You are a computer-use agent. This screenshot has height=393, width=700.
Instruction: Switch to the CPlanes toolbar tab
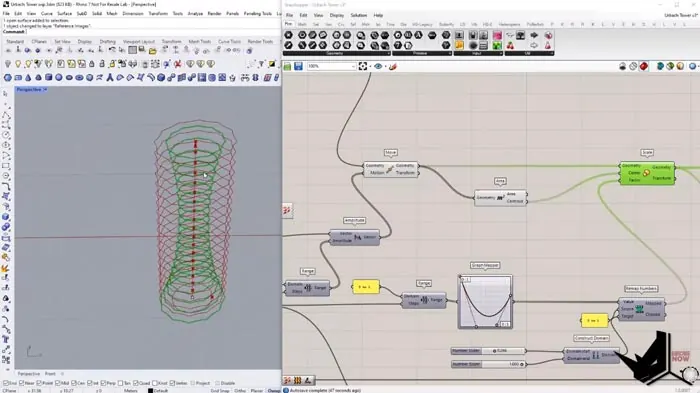(x=39, y=42)
